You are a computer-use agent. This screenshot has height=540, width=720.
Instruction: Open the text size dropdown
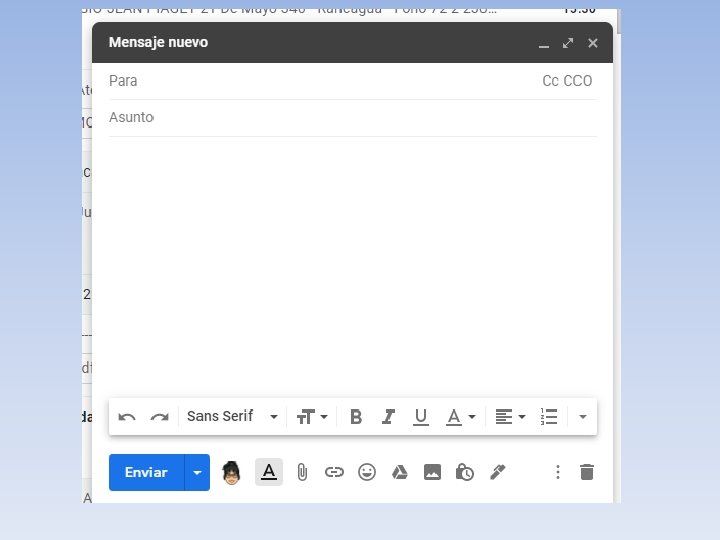coord(312,417)
